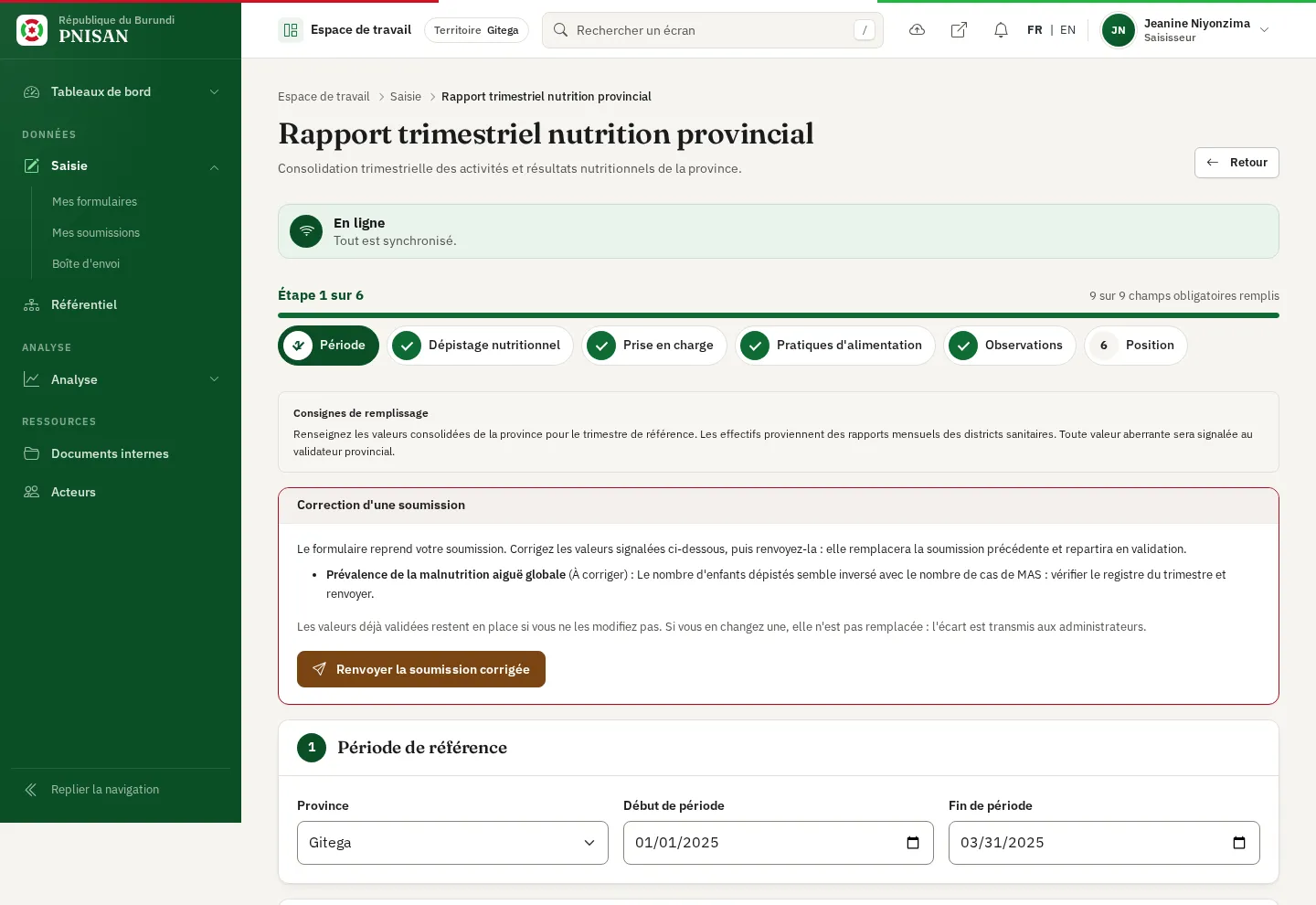Click Espace de travail breadcrumb link
Image resolution: width=1316 pixels, height=905 pixels.
point(324,97)
